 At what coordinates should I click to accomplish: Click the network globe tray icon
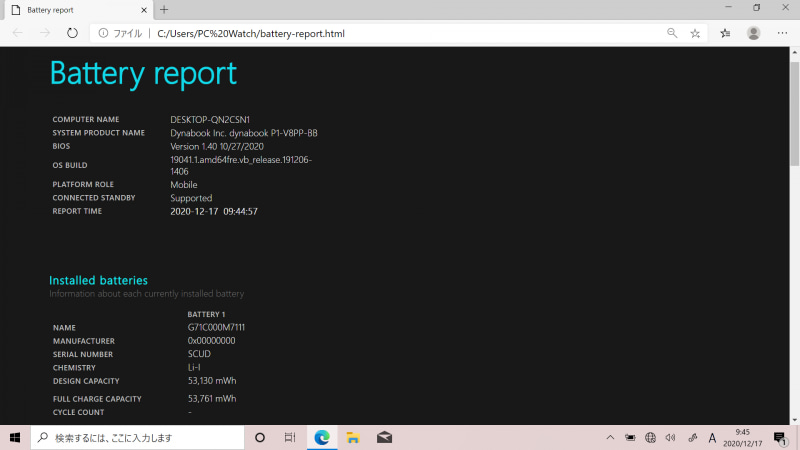pyautogui.click(x=651, y=437)
